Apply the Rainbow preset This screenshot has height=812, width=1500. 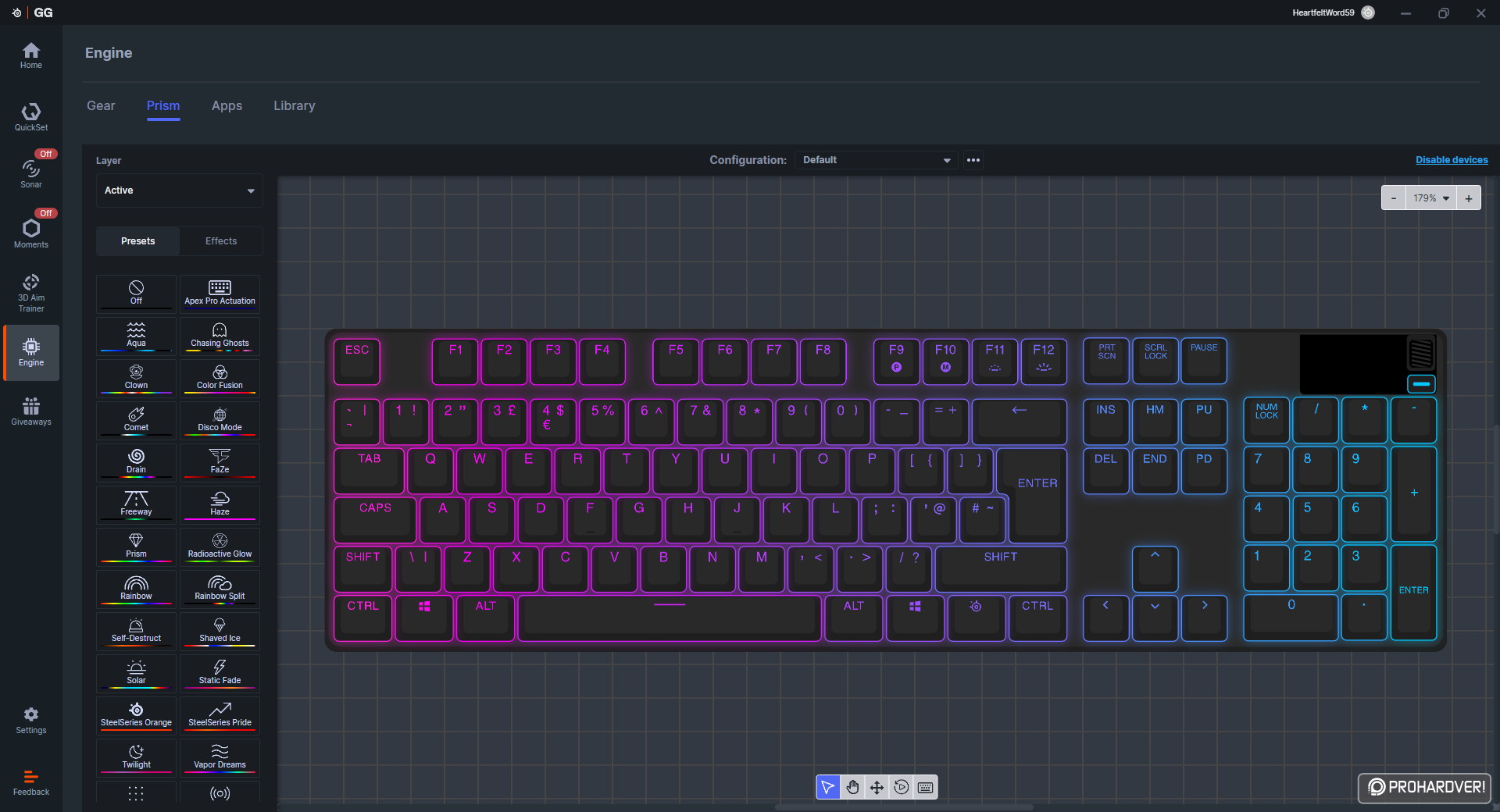136,589
